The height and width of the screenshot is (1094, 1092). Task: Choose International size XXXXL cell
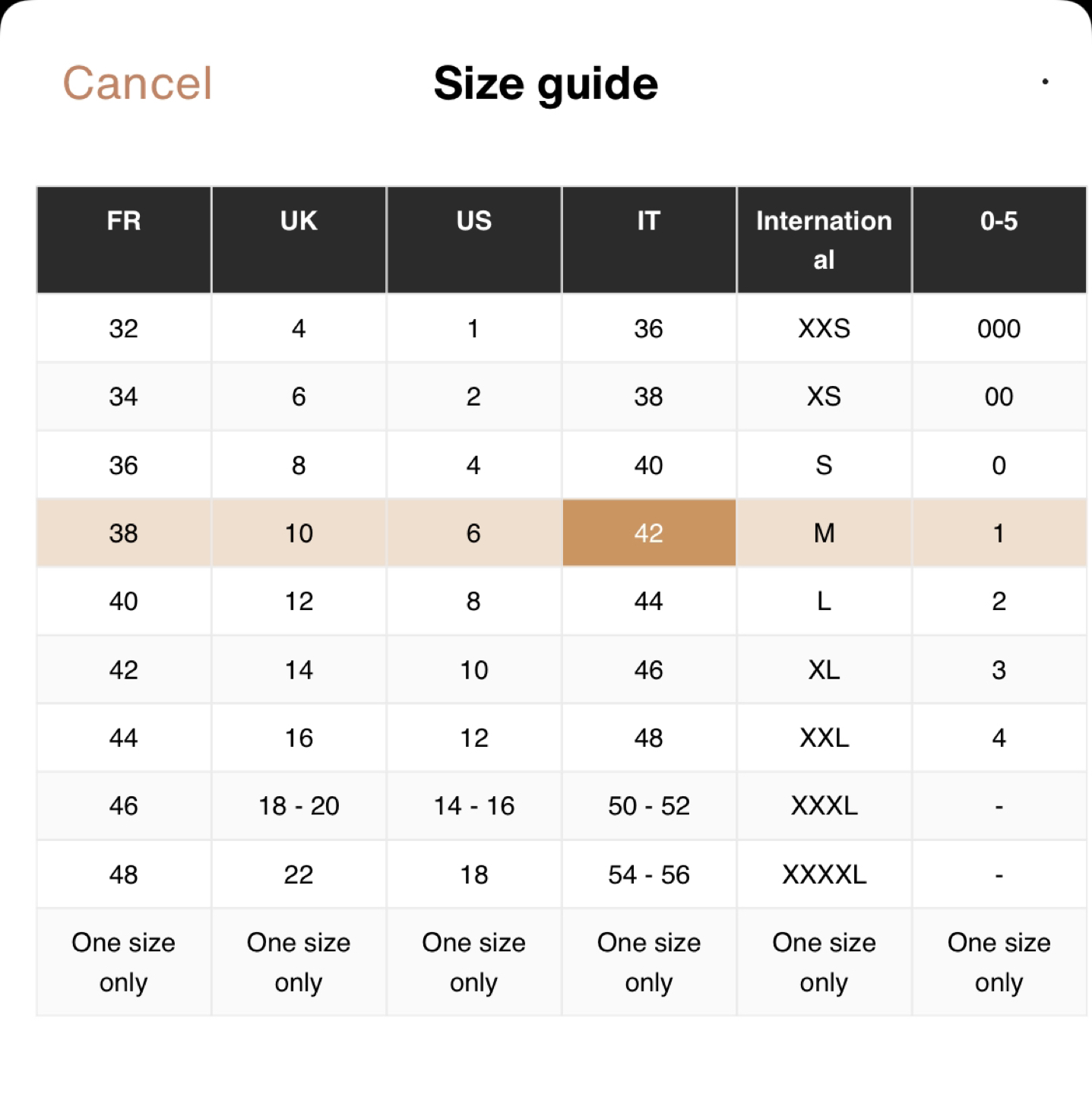point(825,874)
